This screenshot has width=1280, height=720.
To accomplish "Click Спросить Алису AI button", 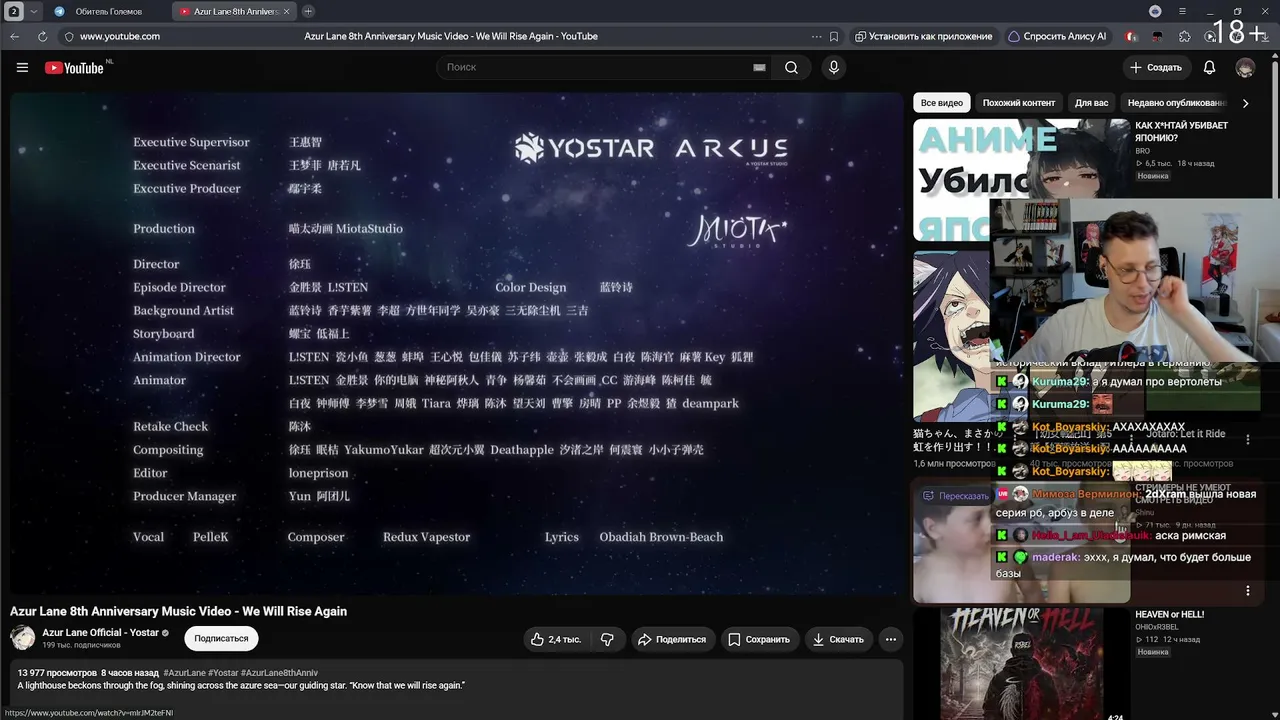I will pyautogui.click(x=1057, y=36).
